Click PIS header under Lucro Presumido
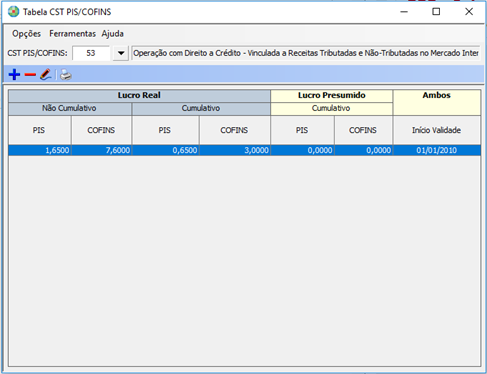The width and height of the screenshot is (487, 374). [302, 130]
